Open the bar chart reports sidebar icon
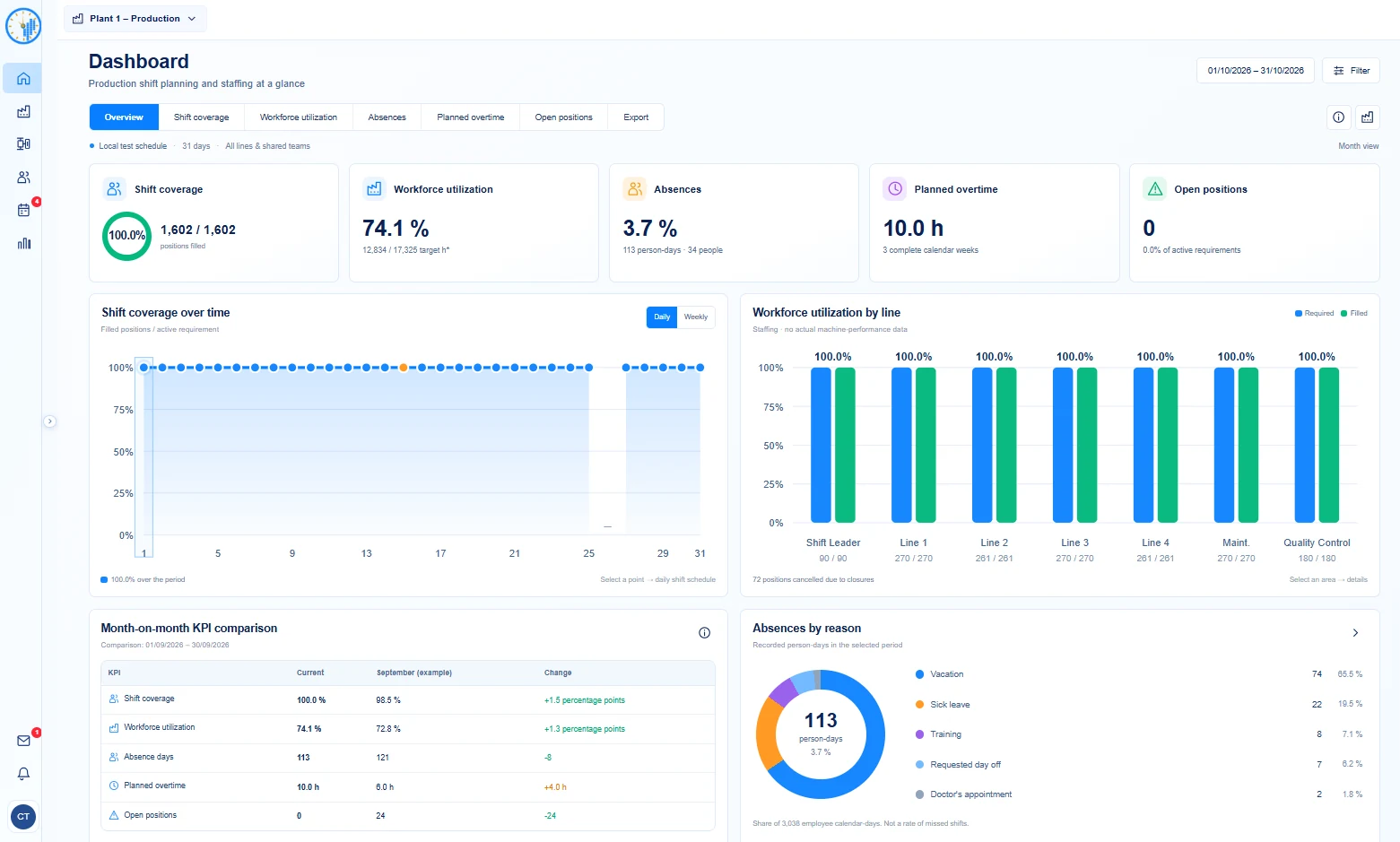 click(x=23, y=243)
